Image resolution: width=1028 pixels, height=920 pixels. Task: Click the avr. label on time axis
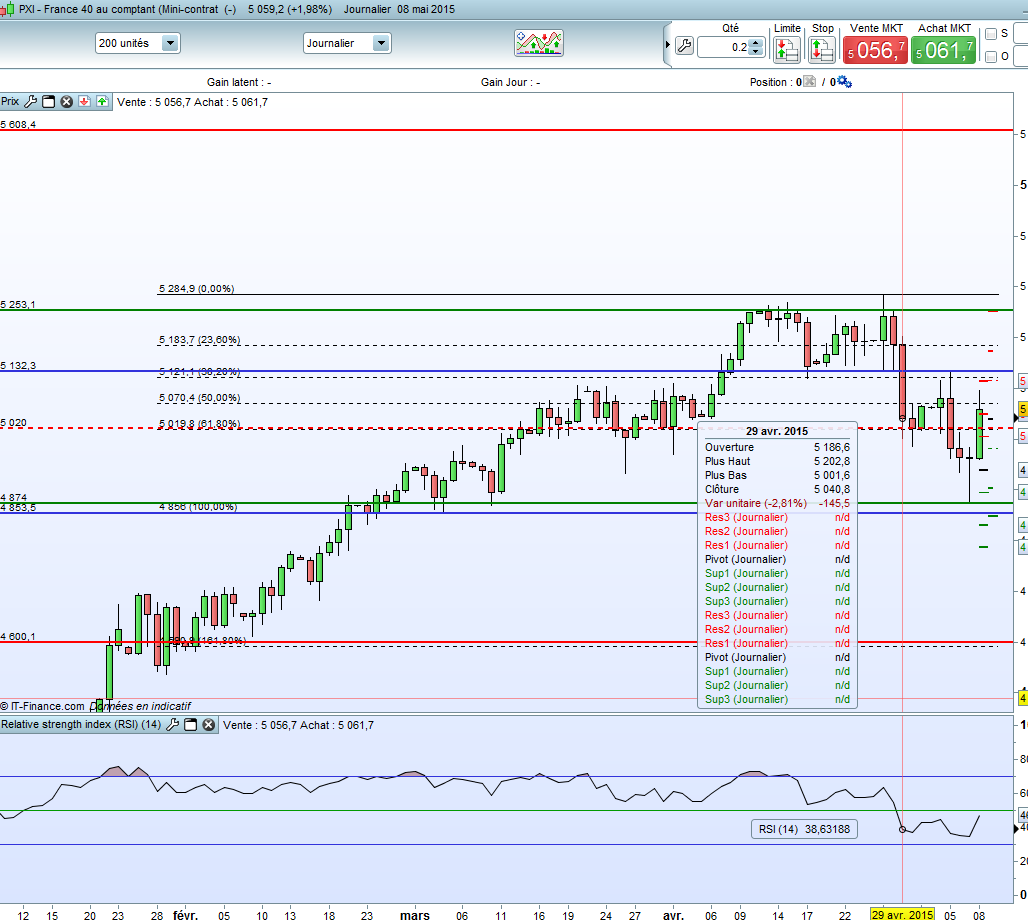tap(673, 915)
